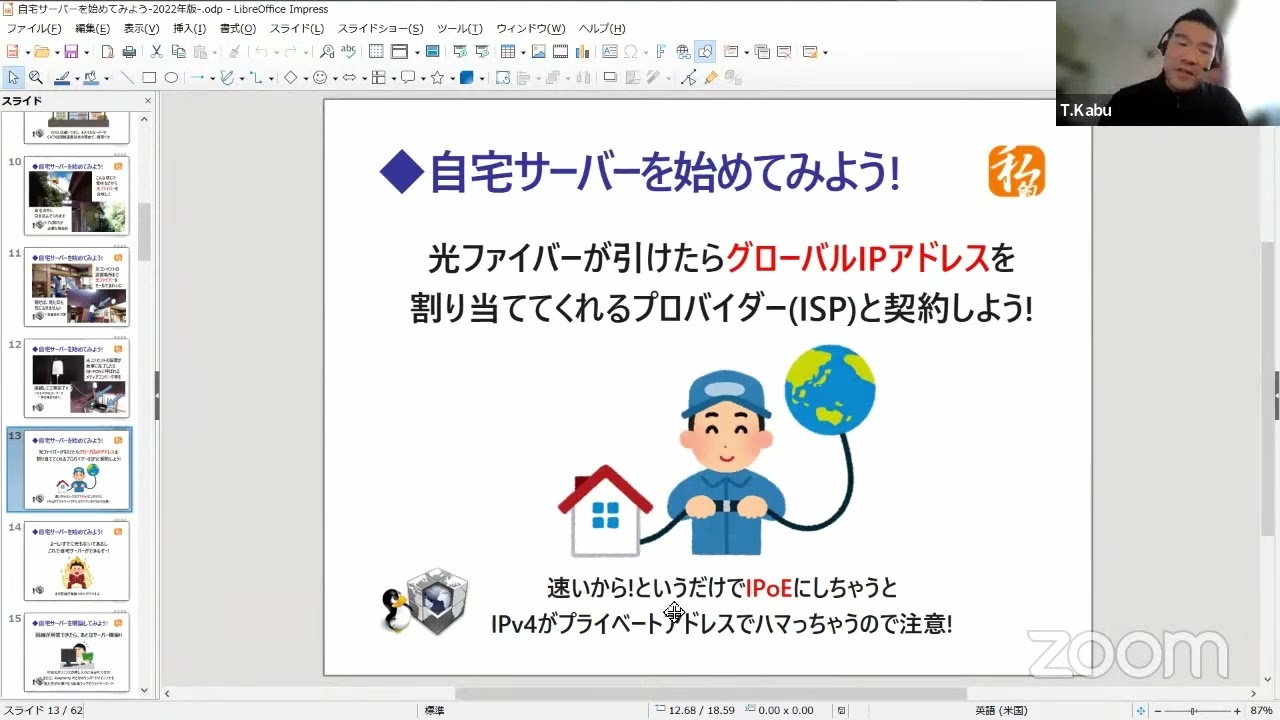The height and width of the screenshot is (720, 1280).
Task: Open the Symbol Shapes smiley dropdown arrow
Action: (x=334, y=78)
